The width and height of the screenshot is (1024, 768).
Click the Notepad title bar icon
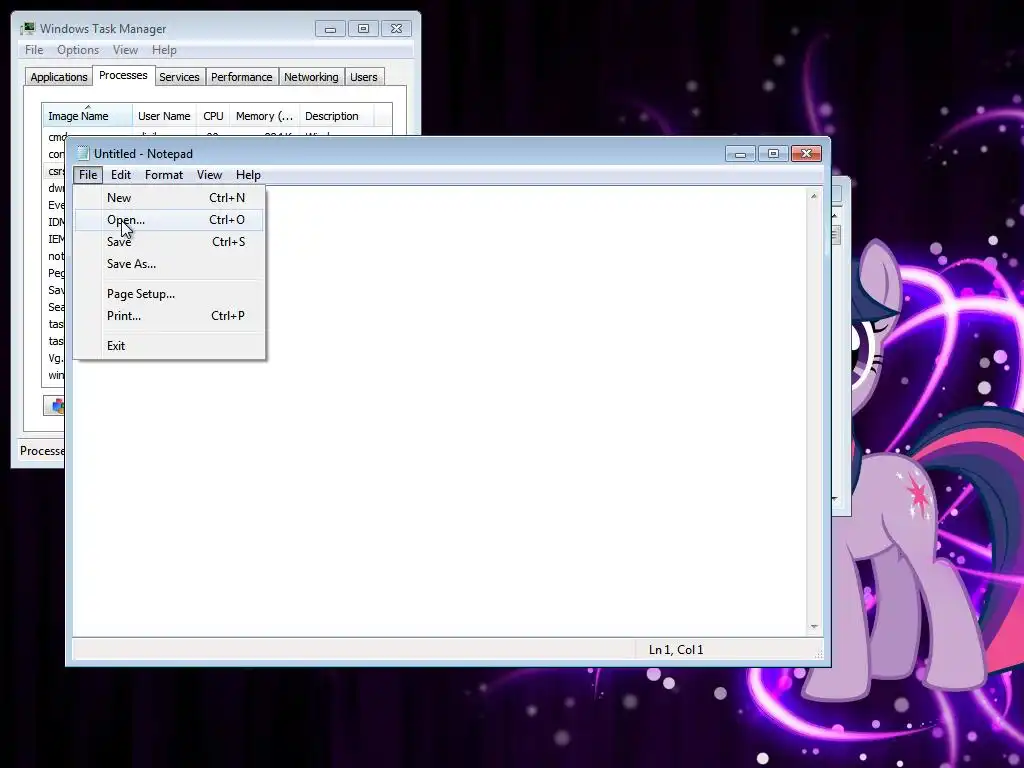[x=82, y=153]
